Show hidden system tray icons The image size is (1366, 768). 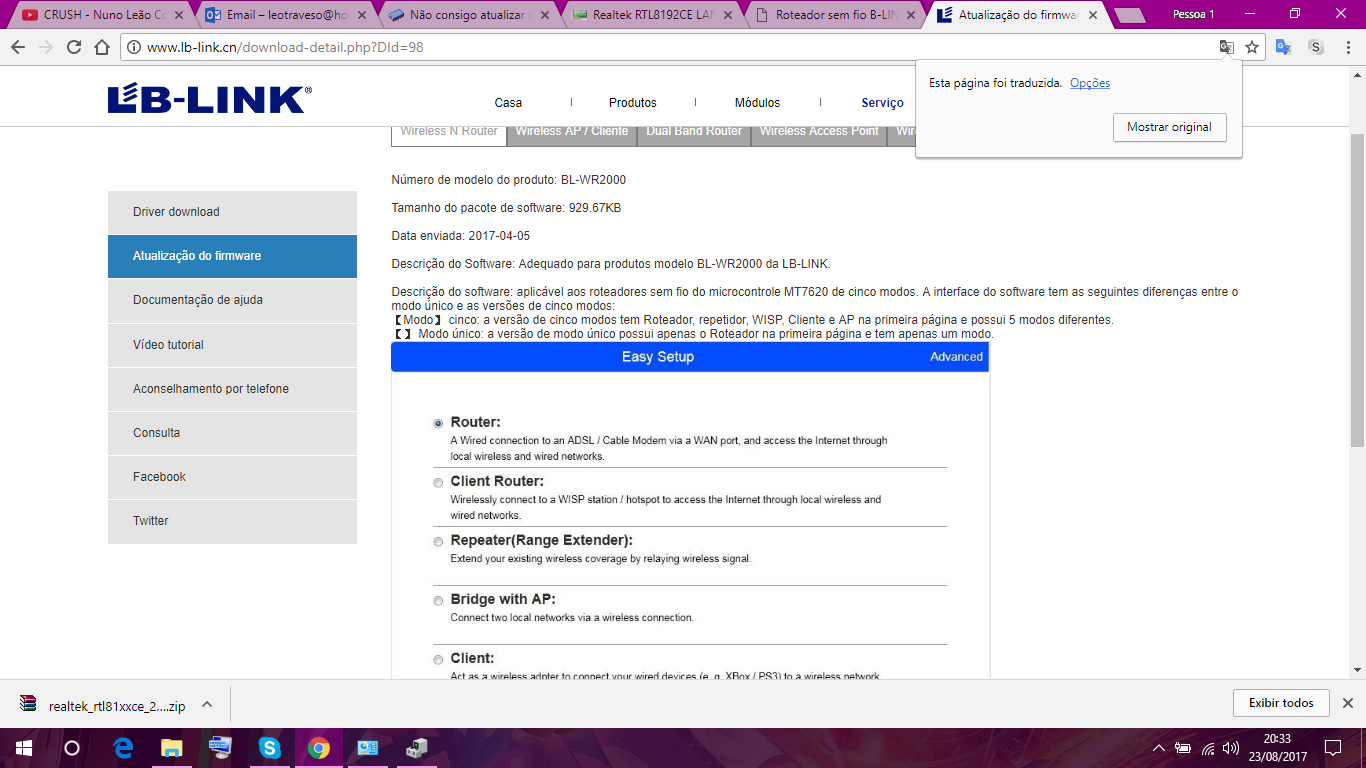coord(1159,748)
